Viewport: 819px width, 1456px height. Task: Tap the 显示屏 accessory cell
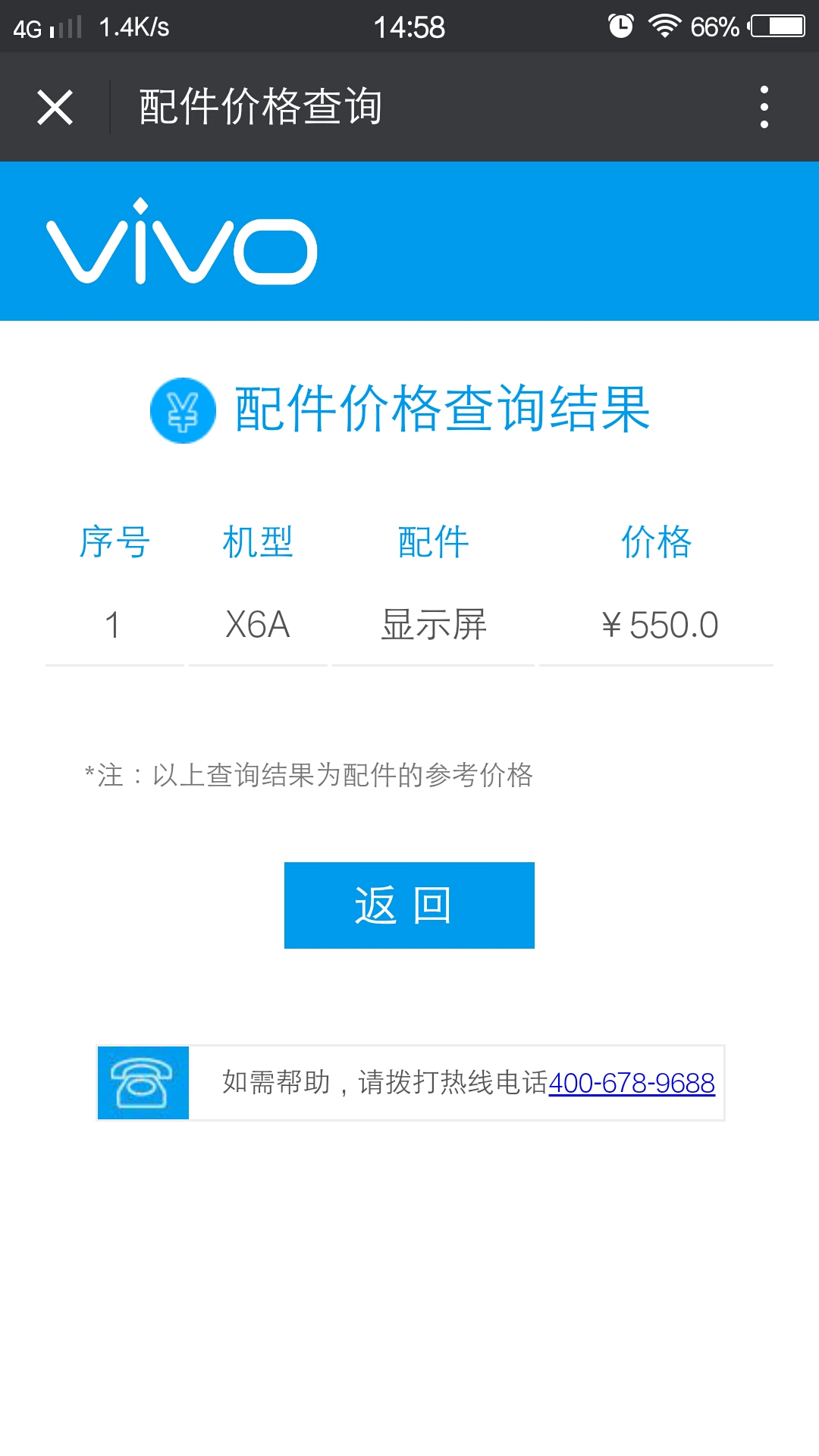pos(434,624)
